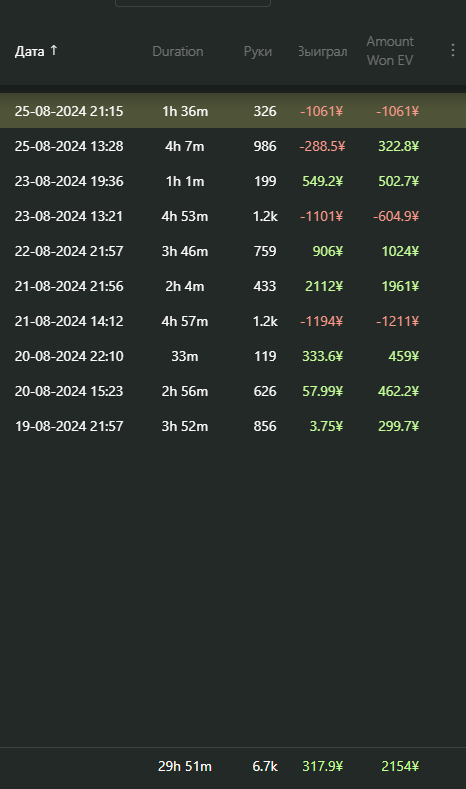Select the 22-08-2024 21:57 session row
Viewport: 466px width, 789px height.
(233, 251)
